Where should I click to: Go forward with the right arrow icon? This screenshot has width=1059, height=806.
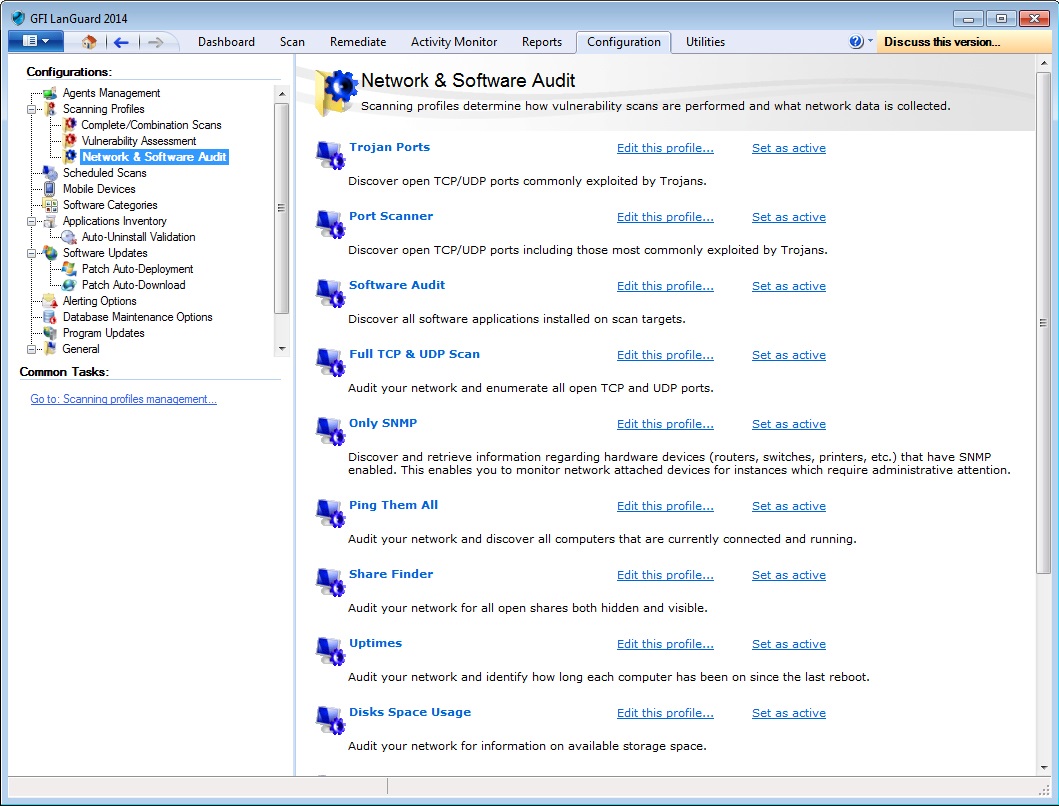[x=155, y=43]
